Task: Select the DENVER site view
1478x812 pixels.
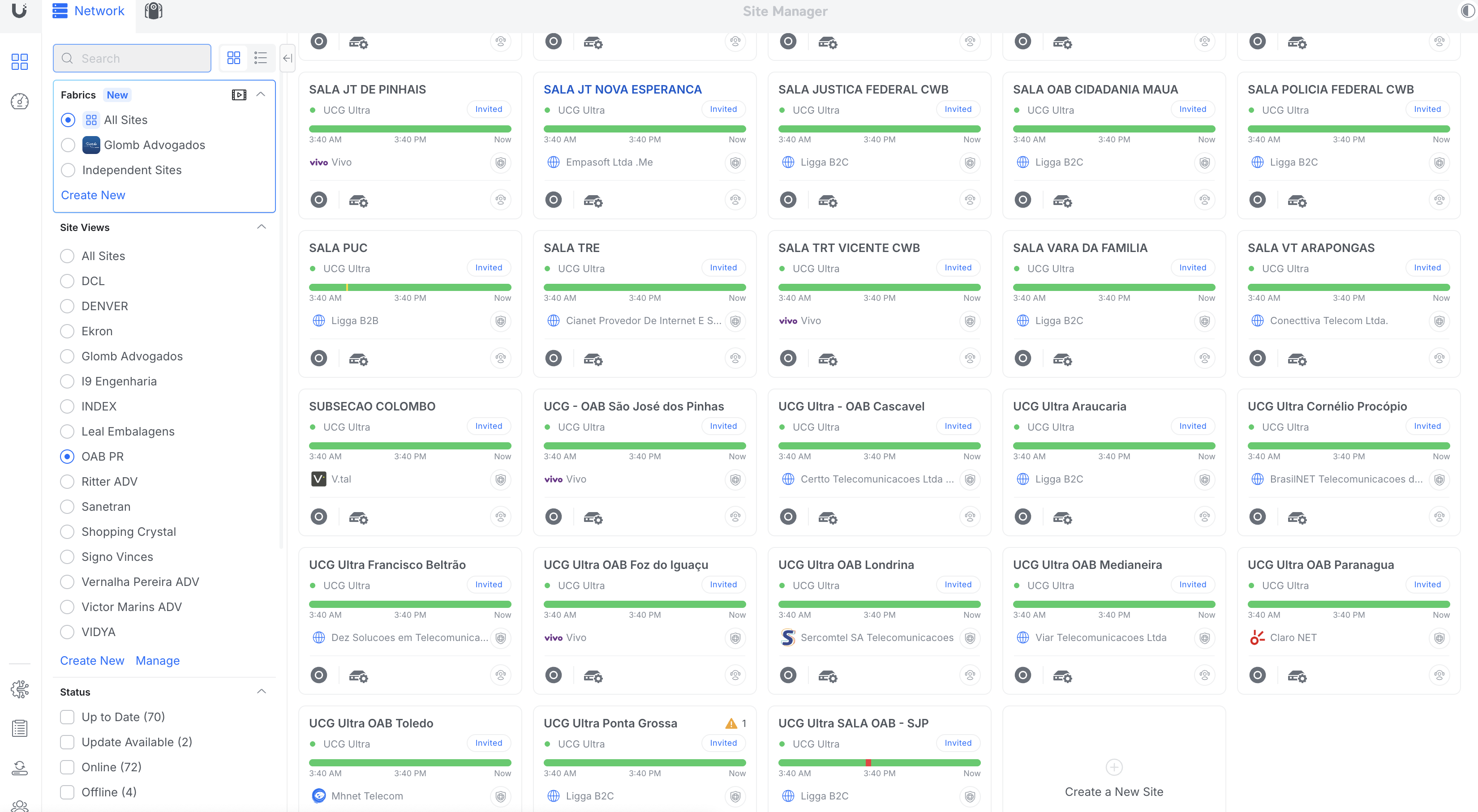Action: tap(68, 306)
